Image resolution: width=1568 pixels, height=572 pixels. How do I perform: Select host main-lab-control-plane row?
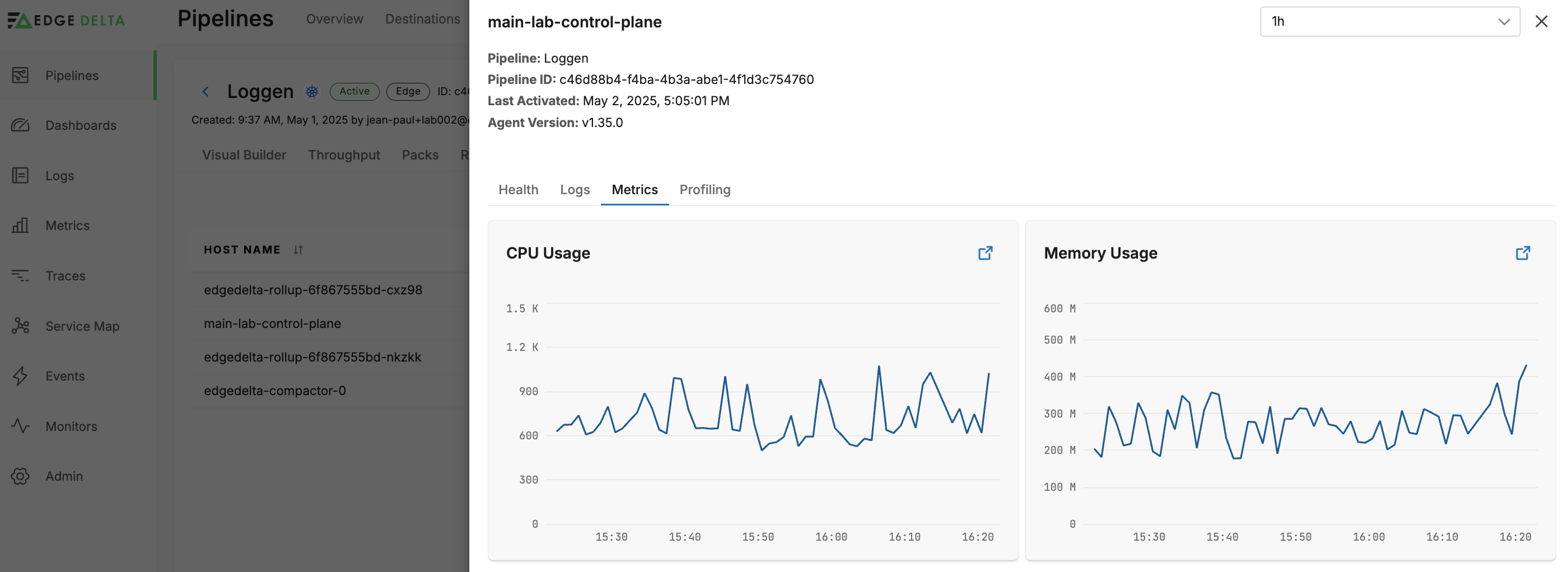point(329,323)
